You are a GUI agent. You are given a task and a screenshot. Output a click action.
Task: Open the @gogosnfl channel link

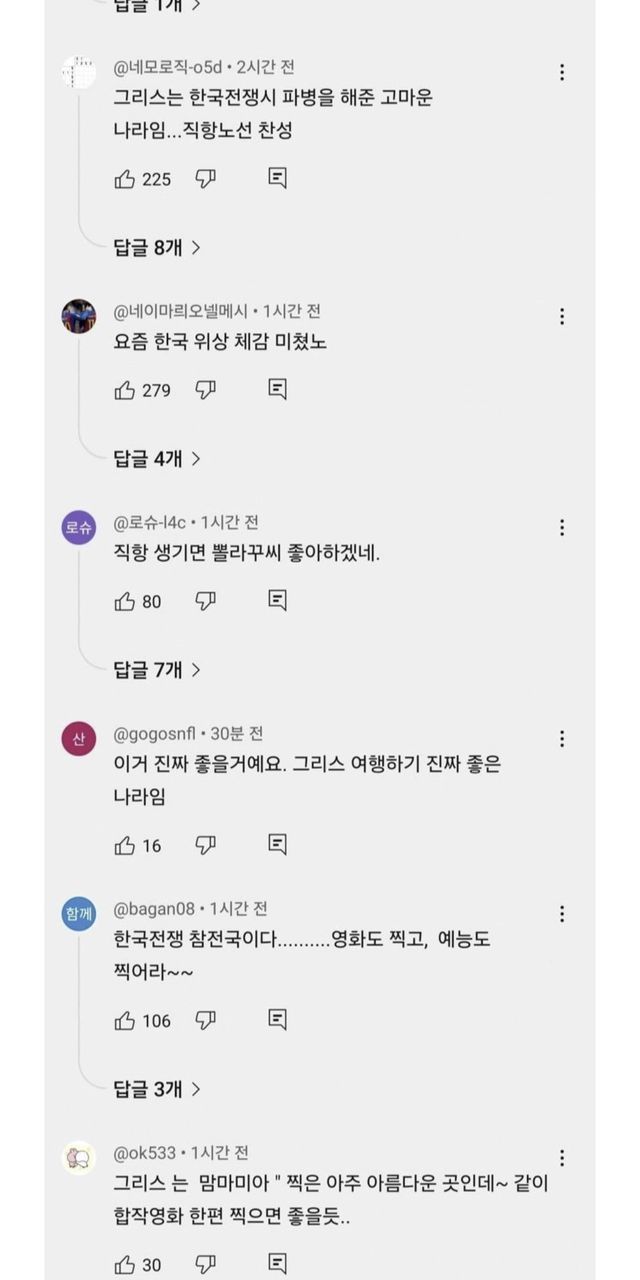click(x=160, y=734)
